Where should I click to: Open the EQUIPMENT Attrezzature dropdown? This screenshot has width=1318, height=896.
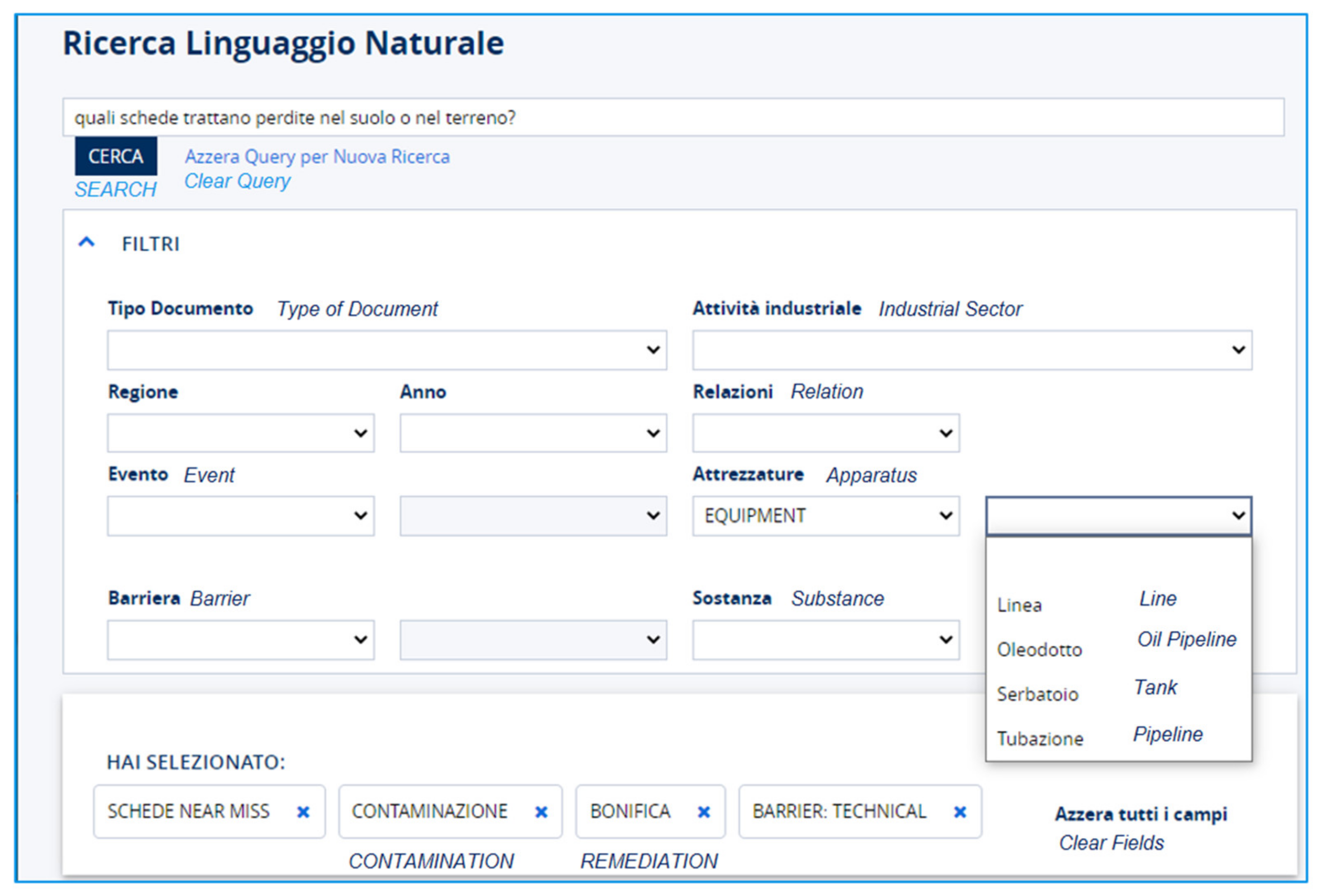pos(825,515)
